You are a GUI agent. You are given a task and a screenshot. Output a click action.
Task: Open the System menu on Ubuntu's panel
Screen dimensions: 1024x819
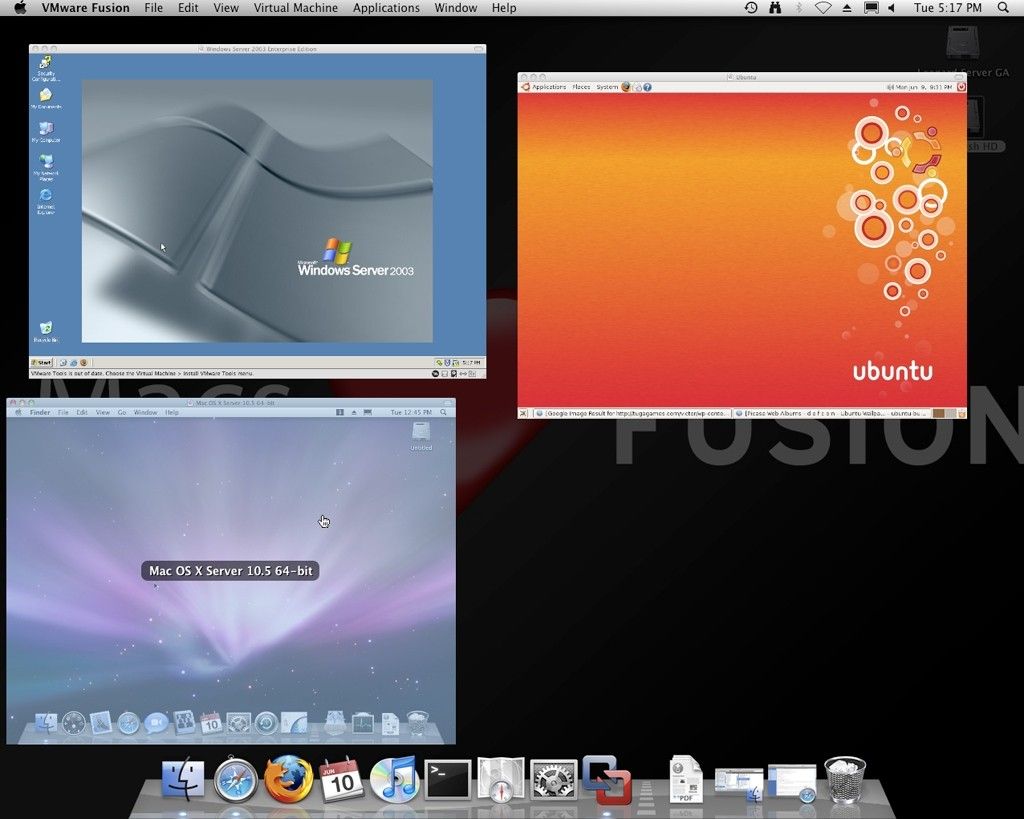(608, 87)
